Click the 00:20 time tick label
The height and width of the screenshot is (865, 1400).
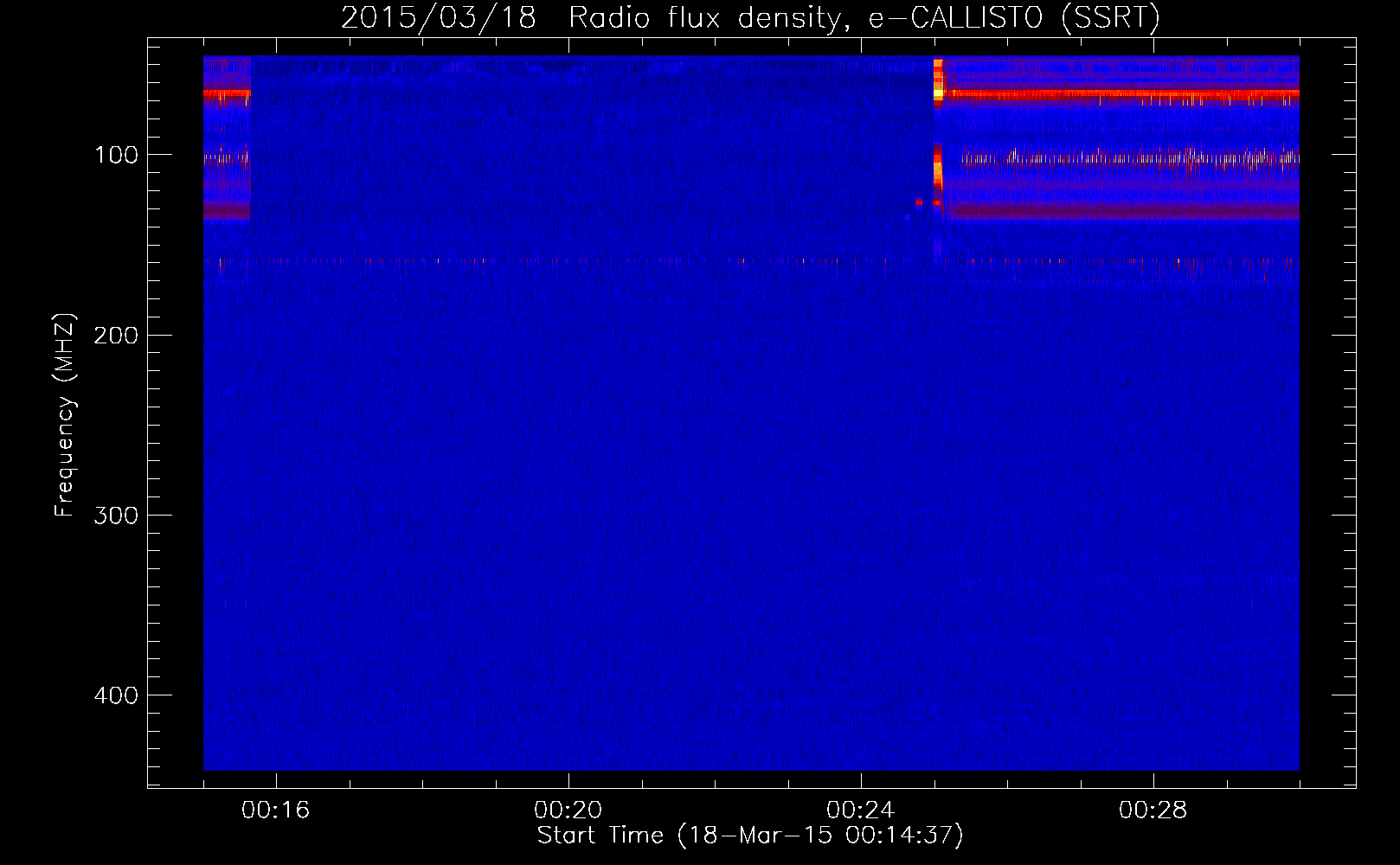pyautogui.click(x=568, y=810)
